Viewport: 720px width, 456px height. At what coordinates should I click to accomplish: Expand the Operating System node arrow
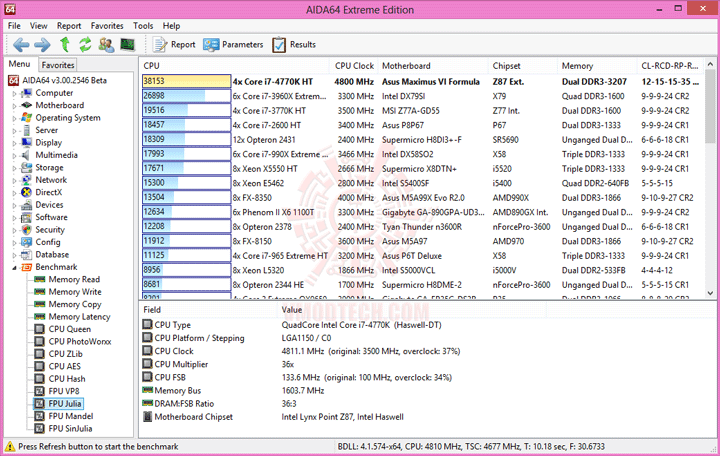(14, 118)
